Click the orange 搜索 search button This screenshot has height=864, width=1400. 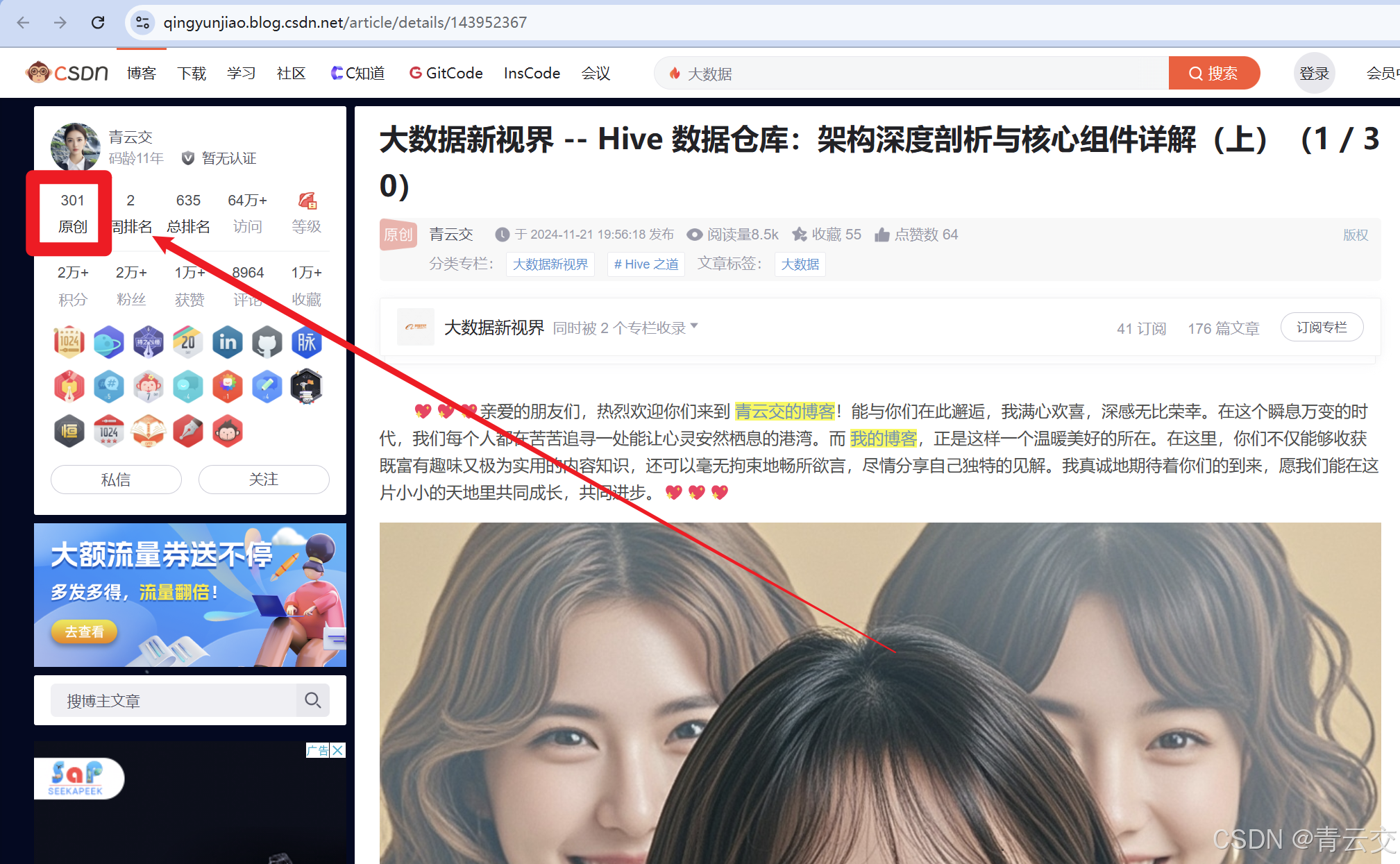pos(1213,73)
